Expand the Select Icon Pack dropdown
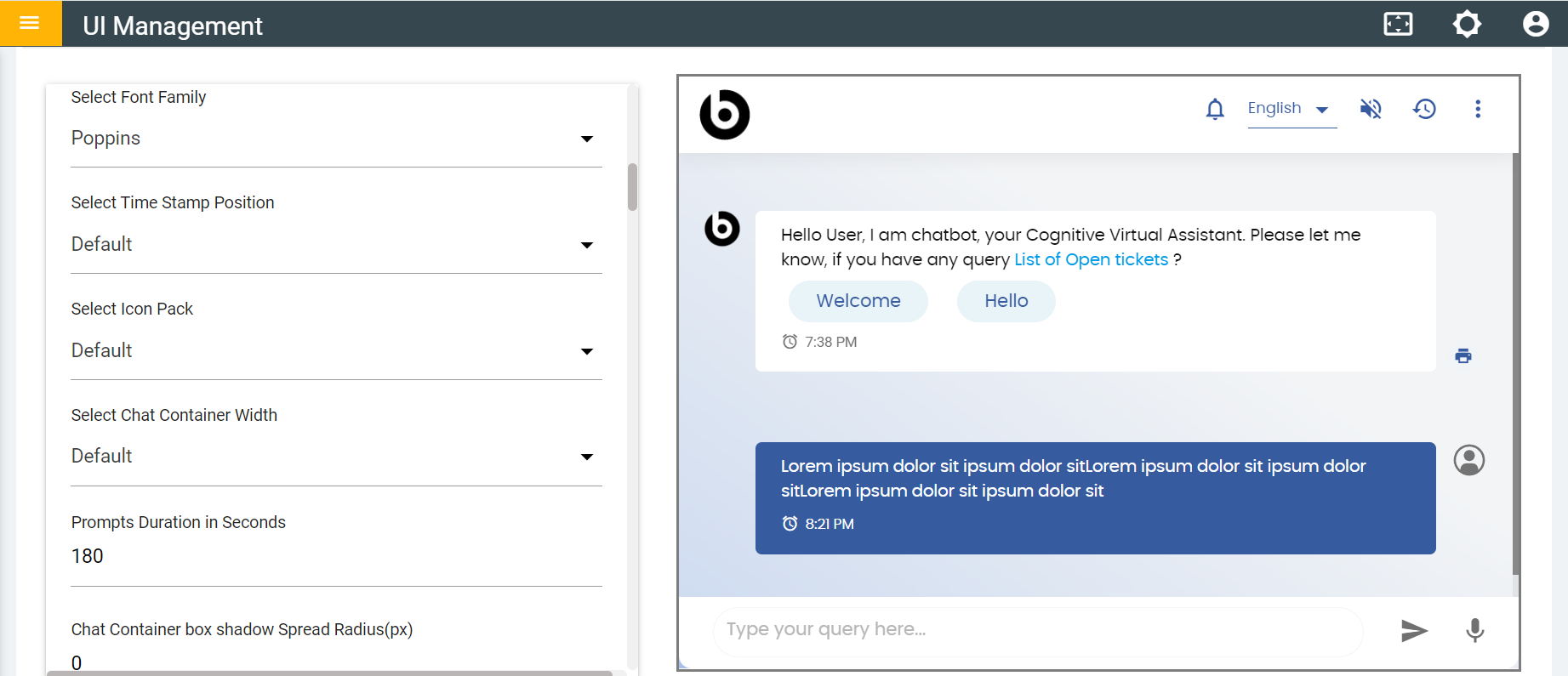Screen dimensions: 1568x676 (x=336, y=351)
